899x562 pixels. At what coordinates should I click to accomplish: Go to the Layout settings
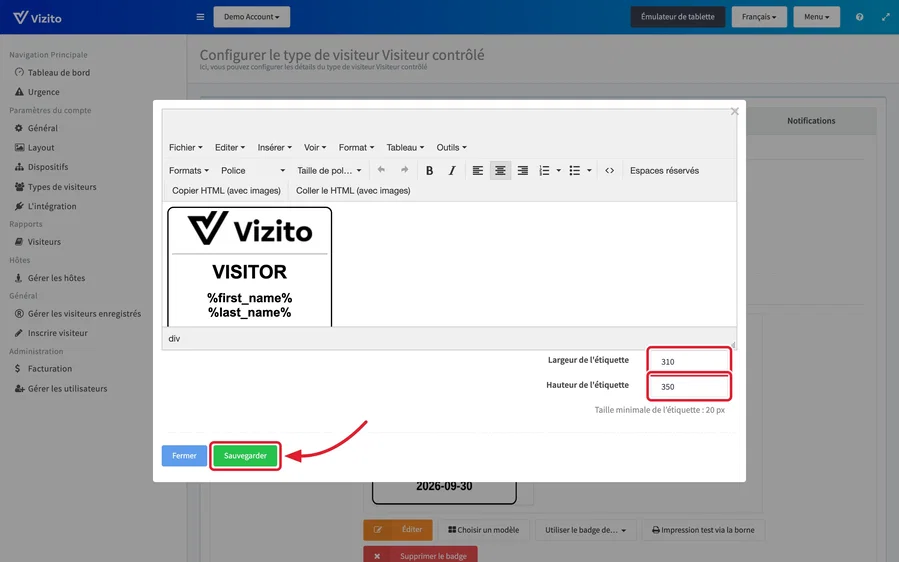(x=34, y=147)
